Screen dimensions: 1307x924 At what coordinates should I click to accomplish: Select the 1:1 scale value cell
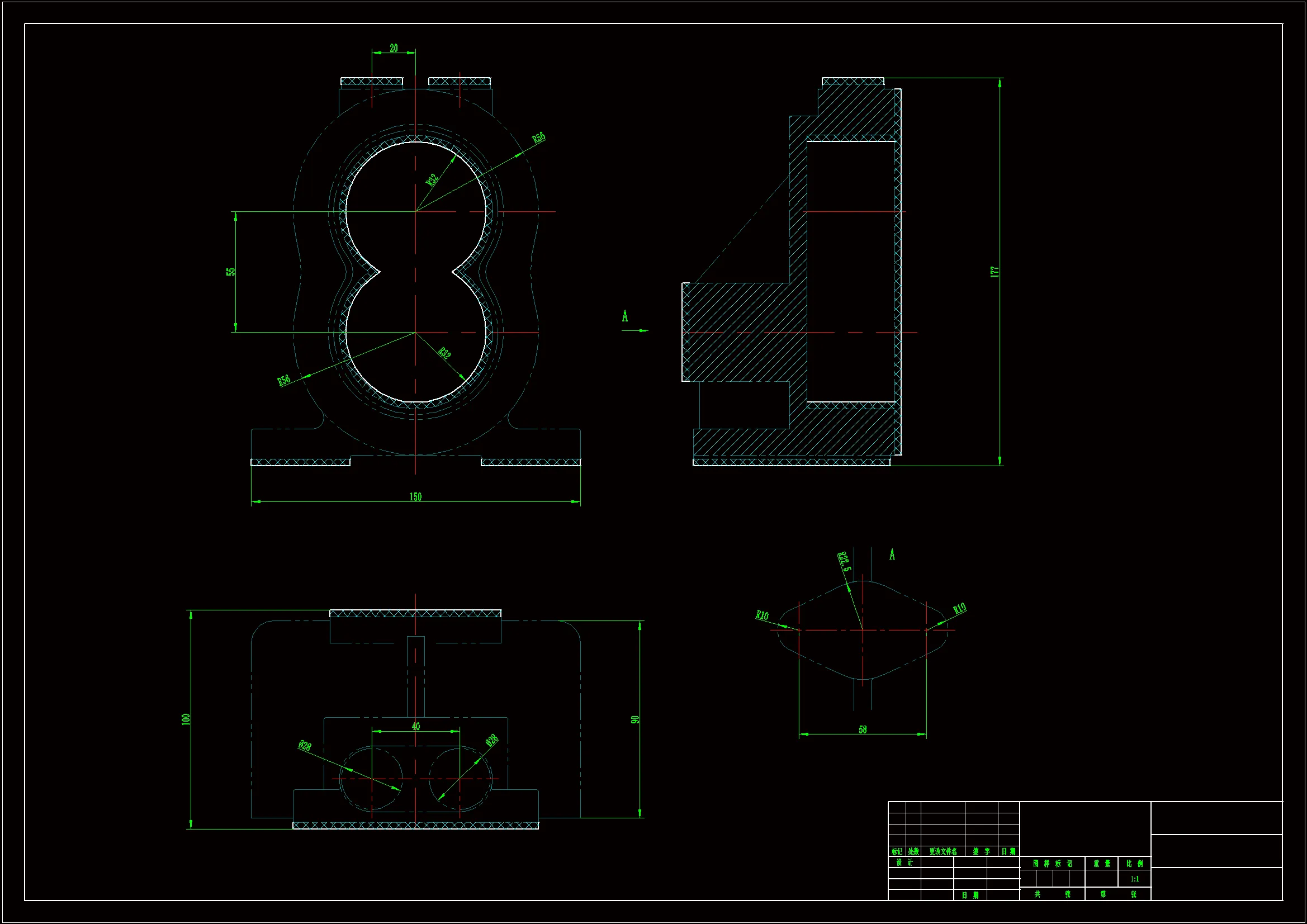(1134, 879)
